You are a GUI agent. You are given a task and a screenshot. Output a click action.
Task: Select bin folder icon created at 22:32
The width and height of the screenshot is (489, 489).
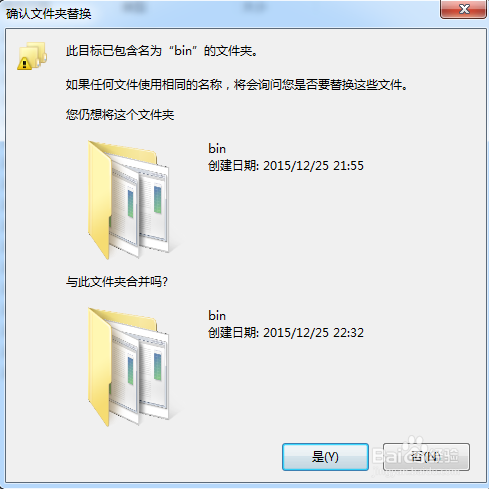coord(129,367)
